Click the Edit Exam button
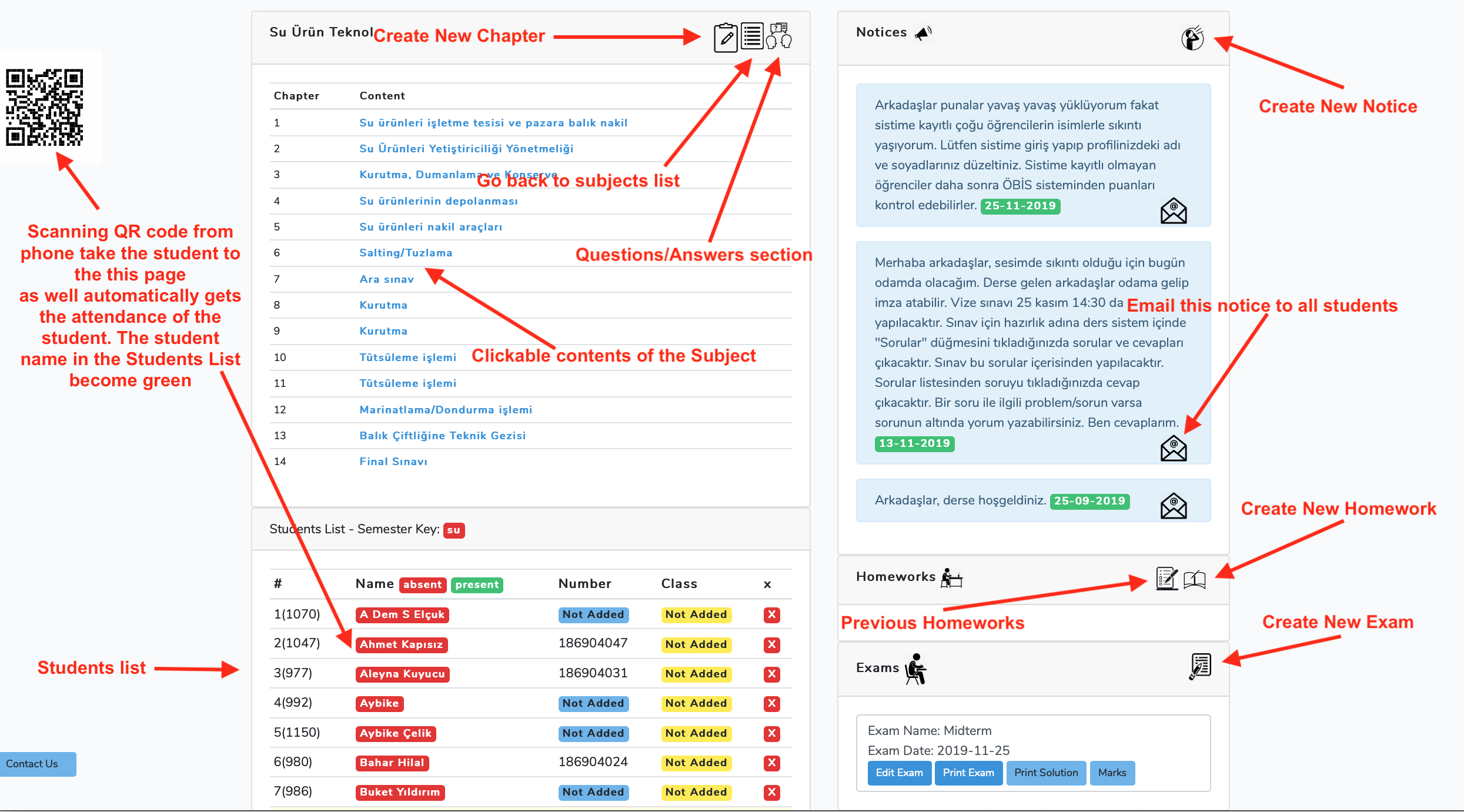The height and width of the screenshot is (812, 1464). 899,773
